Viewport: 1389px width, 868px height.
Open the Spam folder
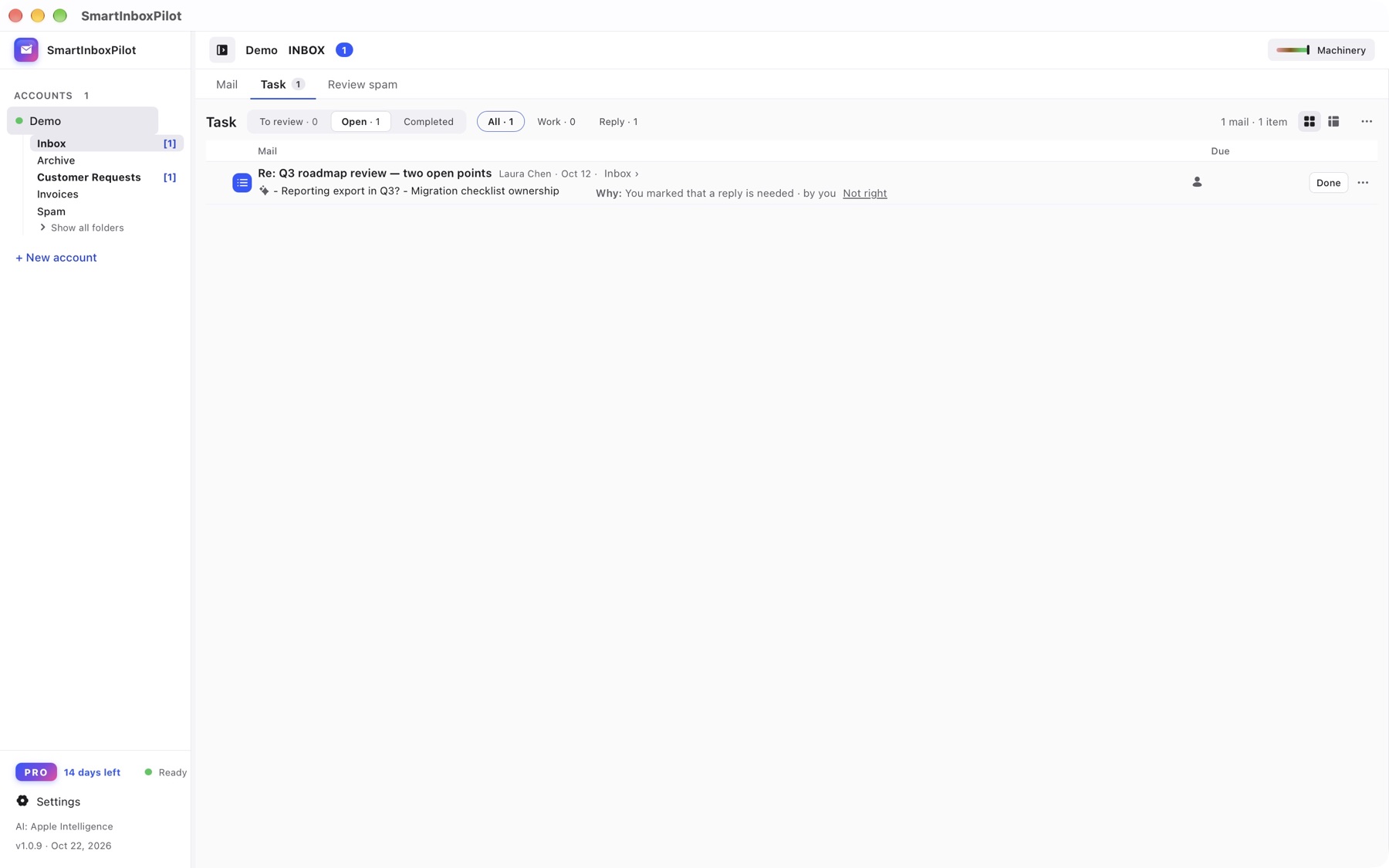pos(51,211)
